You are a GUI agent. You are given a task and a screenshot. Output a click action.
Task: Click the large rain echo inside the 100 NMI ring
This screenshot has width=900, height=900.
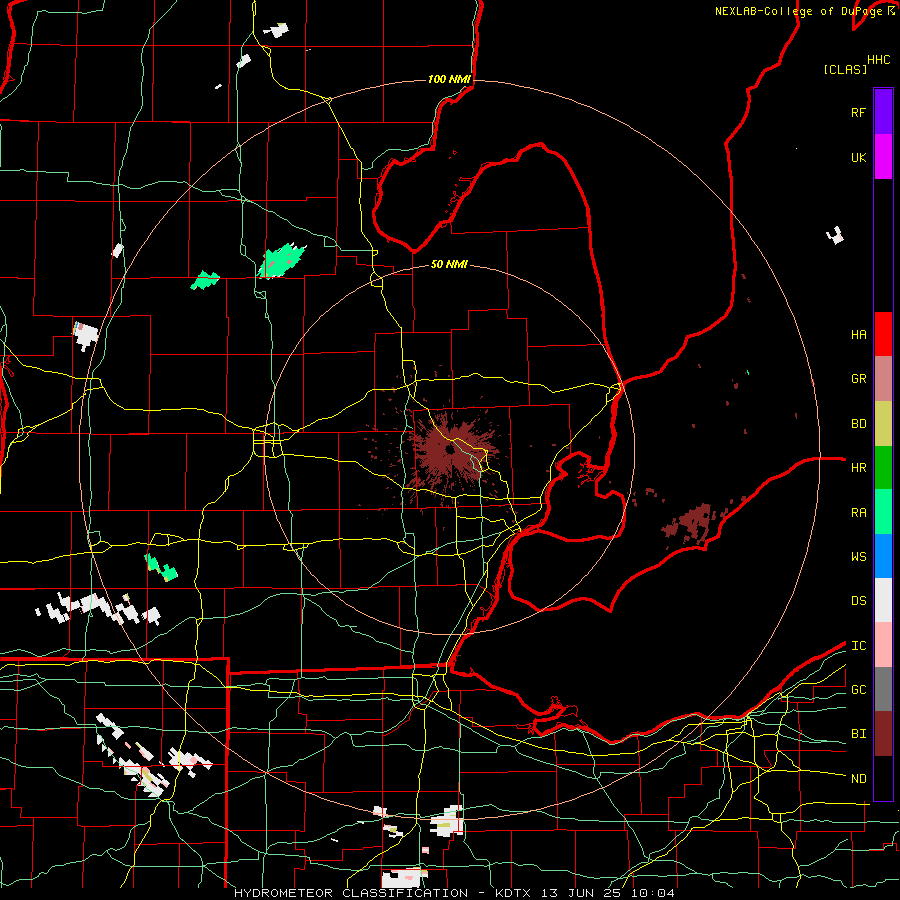[x=282, y=261]
